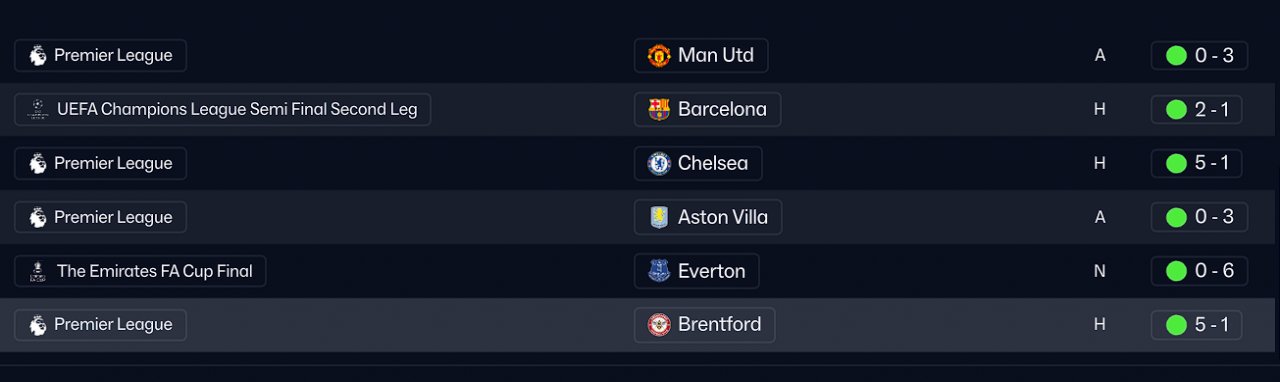Open the 0 - 3 result against Man Utd
Viewport: 1280px width, 382px height.
(1199, 55)
